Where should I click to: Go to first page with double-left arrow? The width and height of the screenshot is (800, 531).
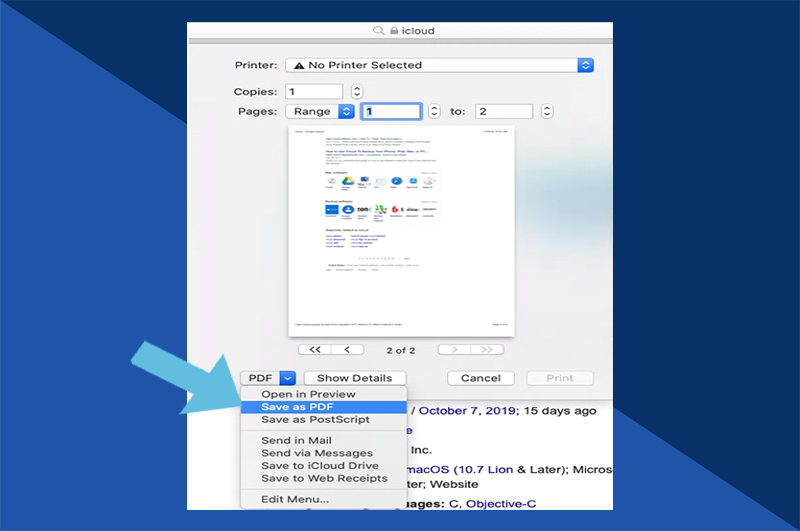tap(314, 350)
